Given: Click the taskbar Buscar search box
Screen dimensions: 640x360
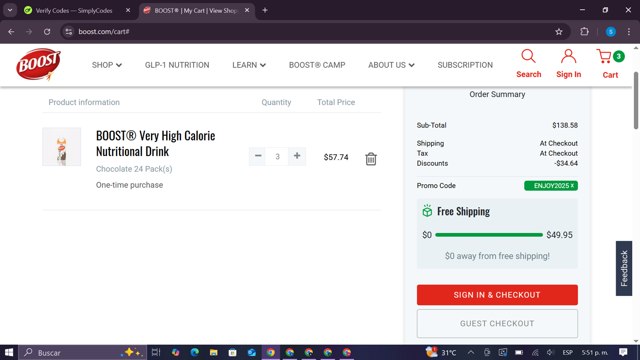Looking at the screenshot, I should click(x=83, y=352).
